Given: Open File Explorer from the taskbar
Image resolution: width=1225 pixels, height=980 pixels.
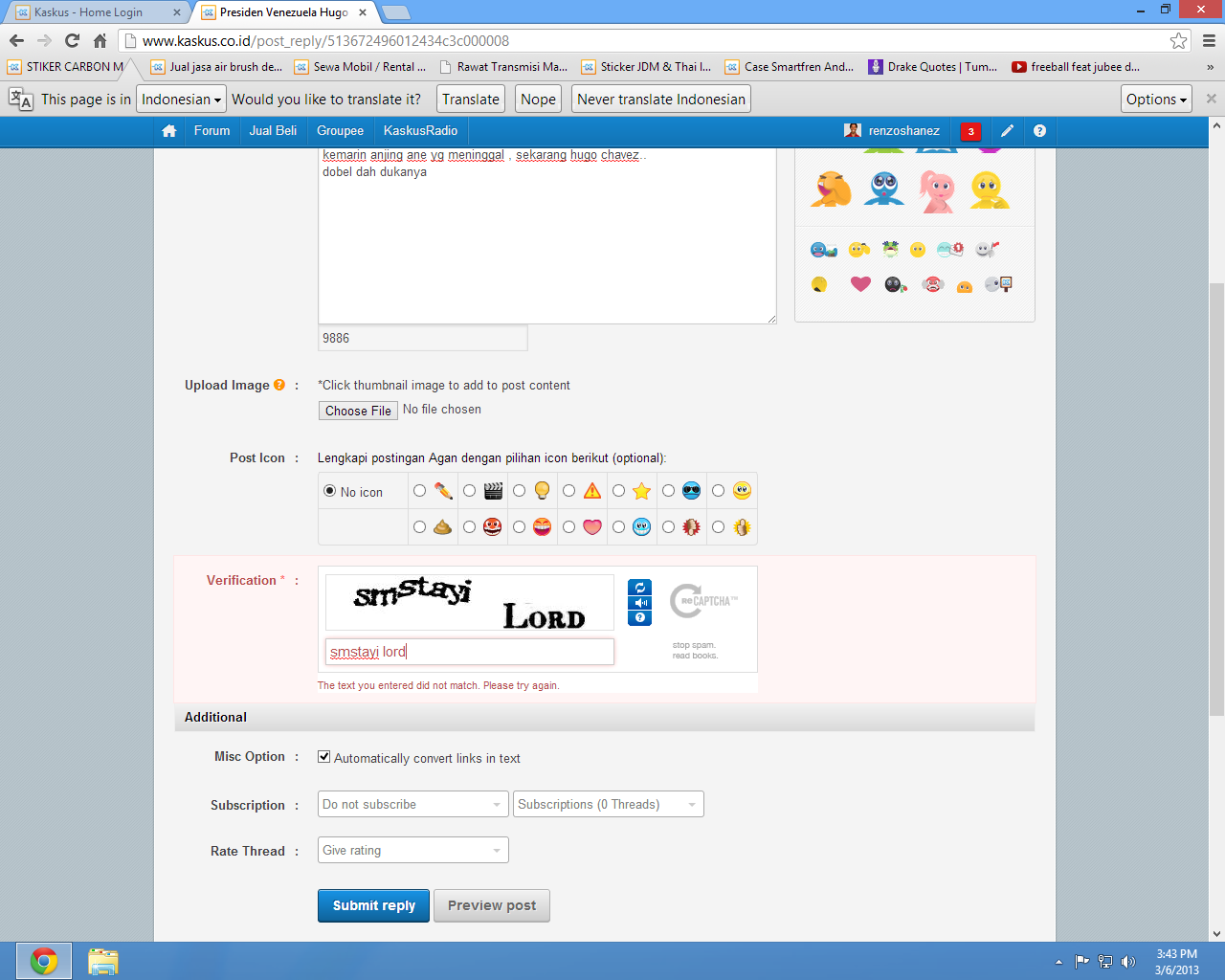Looking at the screenshot, I should [x=102, y=961].
